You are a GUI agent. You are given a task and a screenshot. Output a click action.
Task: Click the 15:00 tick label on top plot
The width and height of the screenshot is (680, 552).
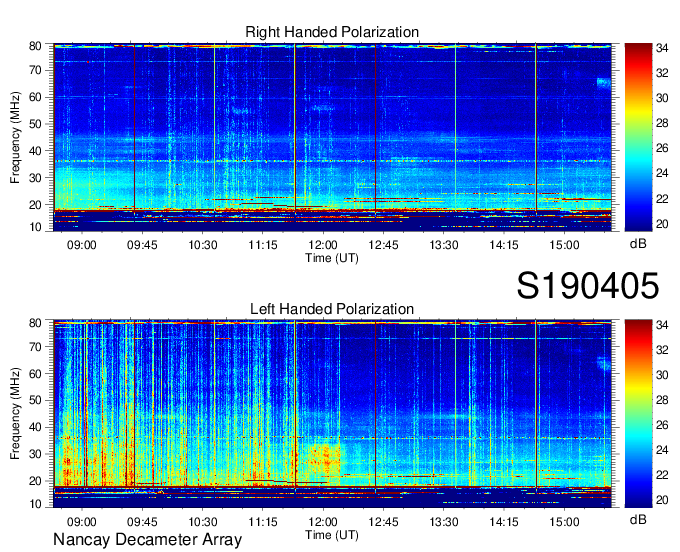(564, 245)
